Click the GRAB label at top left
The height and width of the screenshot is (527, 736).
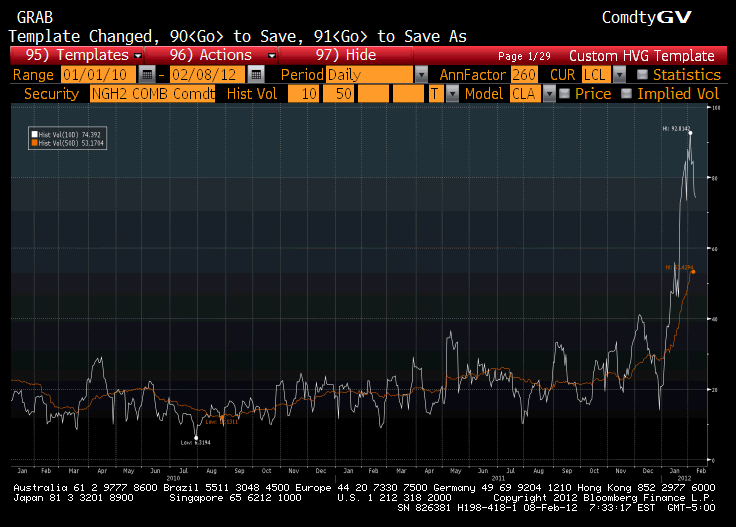coord(35,18)
